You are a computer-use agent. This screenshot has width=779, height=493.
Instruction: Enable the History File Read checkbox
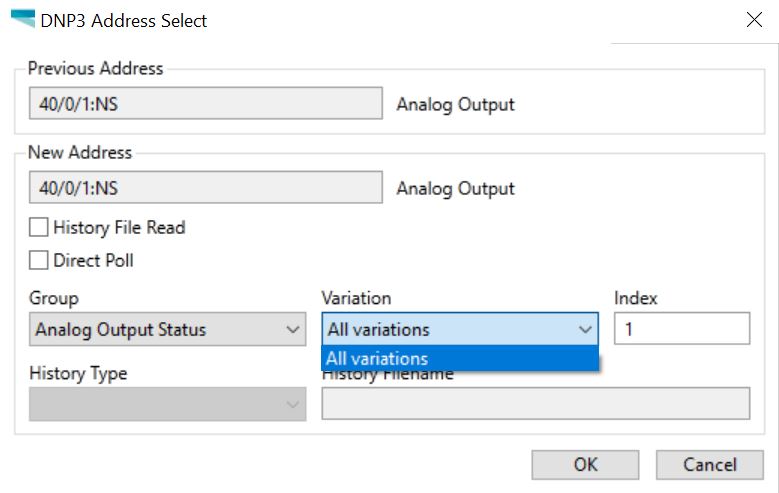pyautogui.click(x=39, y=228)
